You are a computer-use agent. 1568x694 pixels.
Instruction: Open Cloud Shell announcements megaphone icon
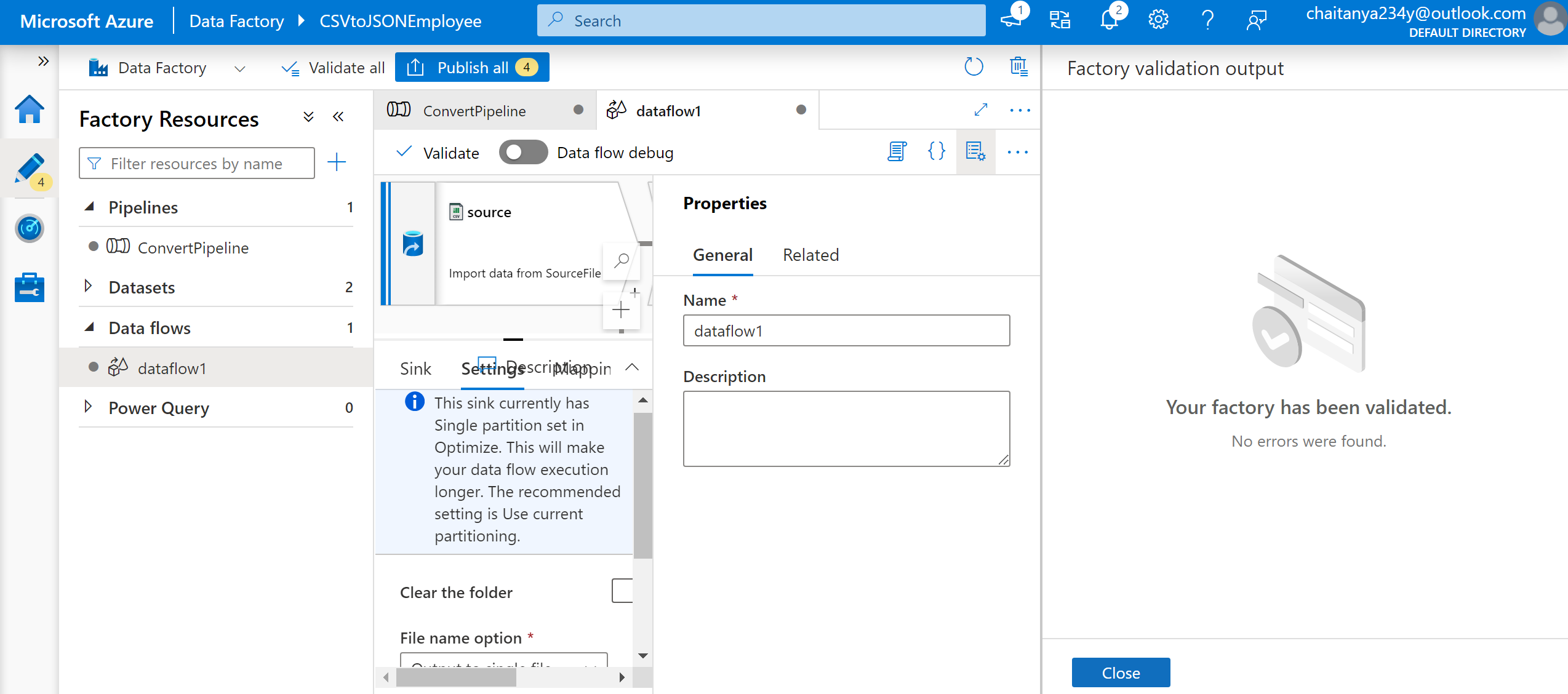pyautogui.click(x=1011, y=20)
